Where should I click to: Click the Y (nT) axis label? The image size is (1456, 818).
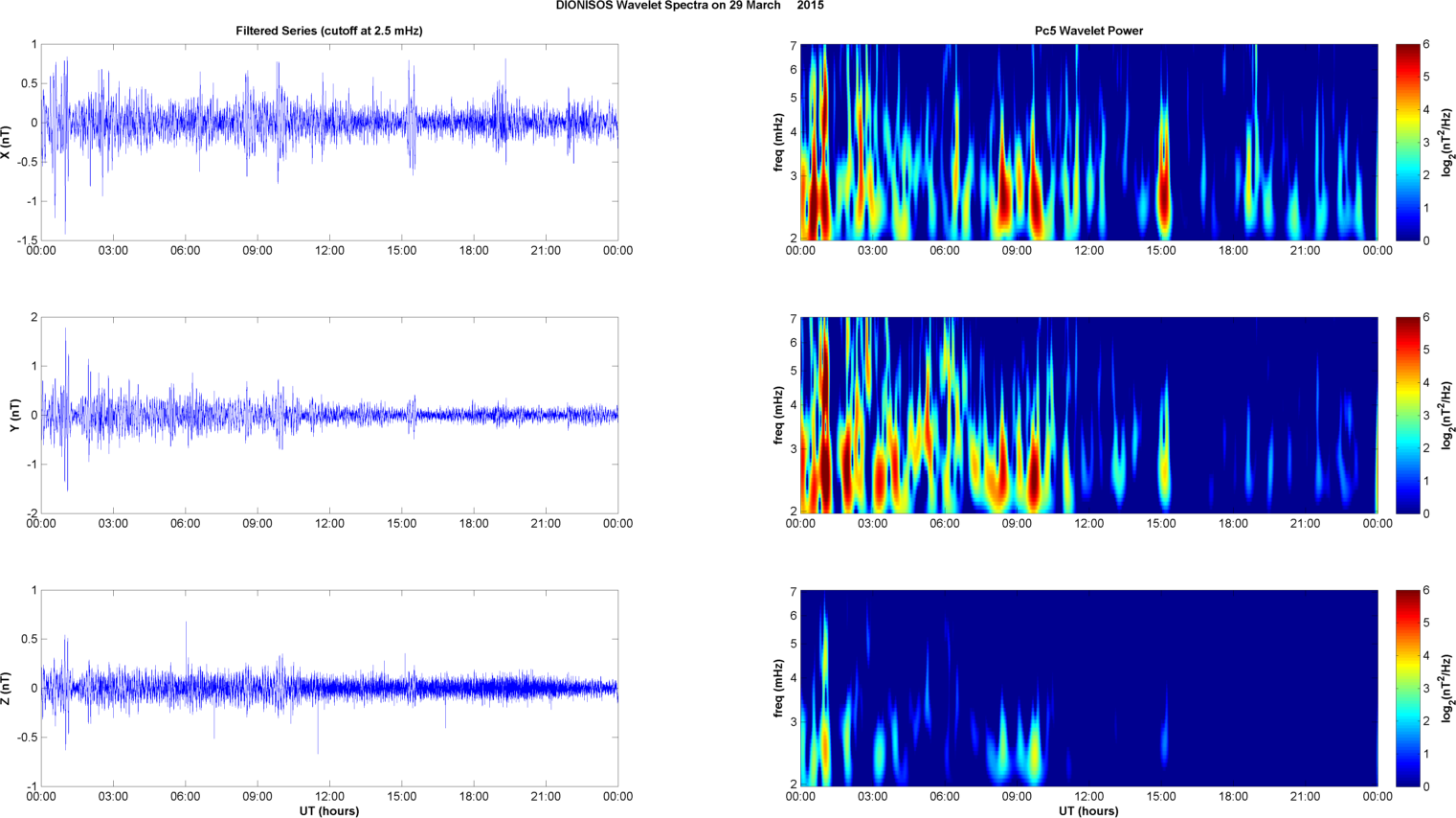pos(15,415)
